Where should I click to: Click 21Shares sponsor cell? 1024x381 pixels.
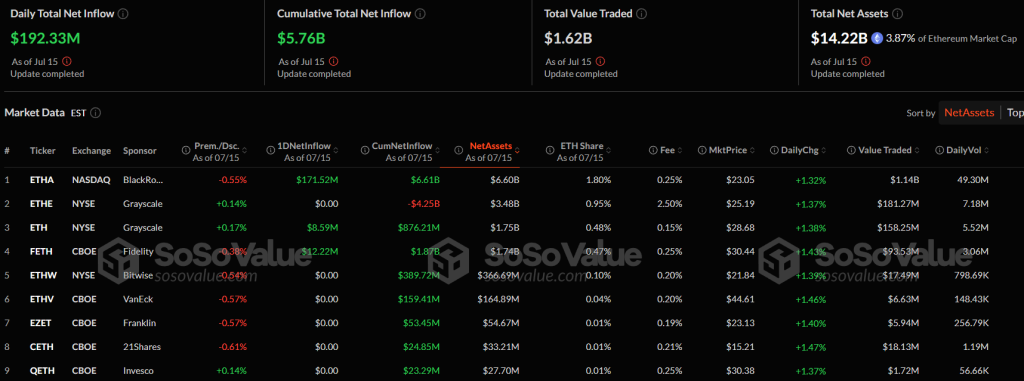coord(142,347)
